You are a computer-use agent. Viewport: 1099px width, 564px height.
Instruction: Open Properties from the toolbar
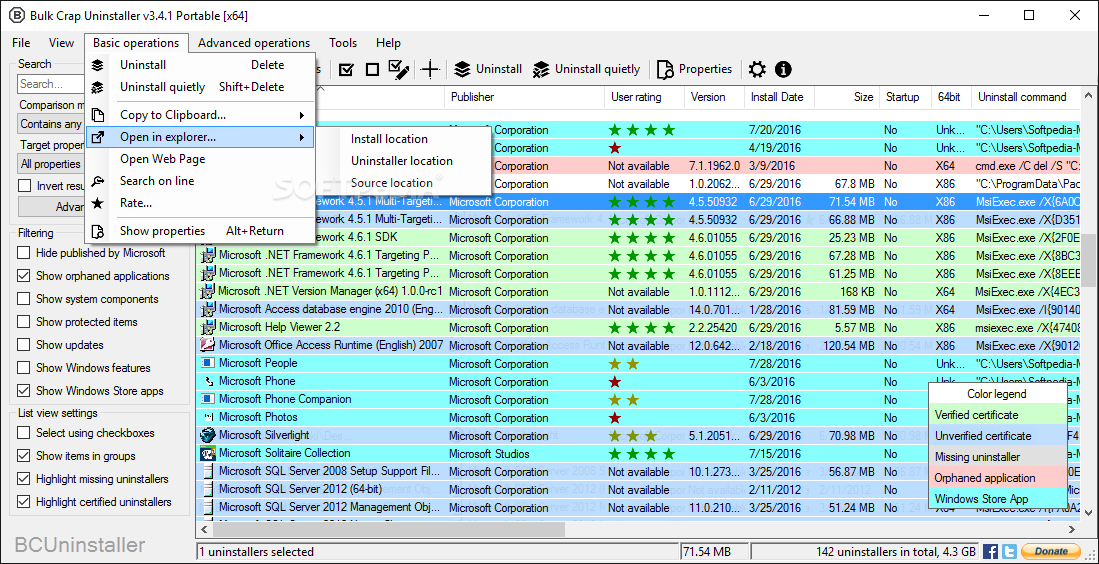point(695,69)
